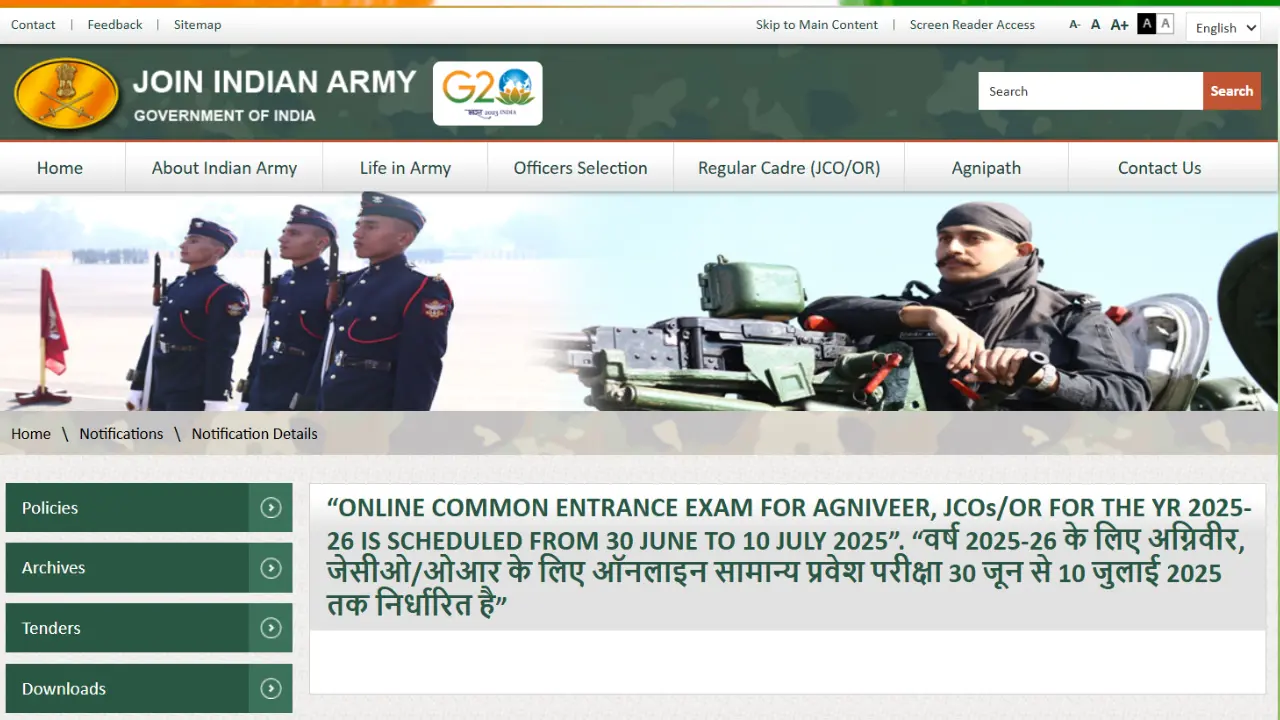Increase font size using A+ icon
Viewport: 1280px width, 720px height.
(1119, 24)
